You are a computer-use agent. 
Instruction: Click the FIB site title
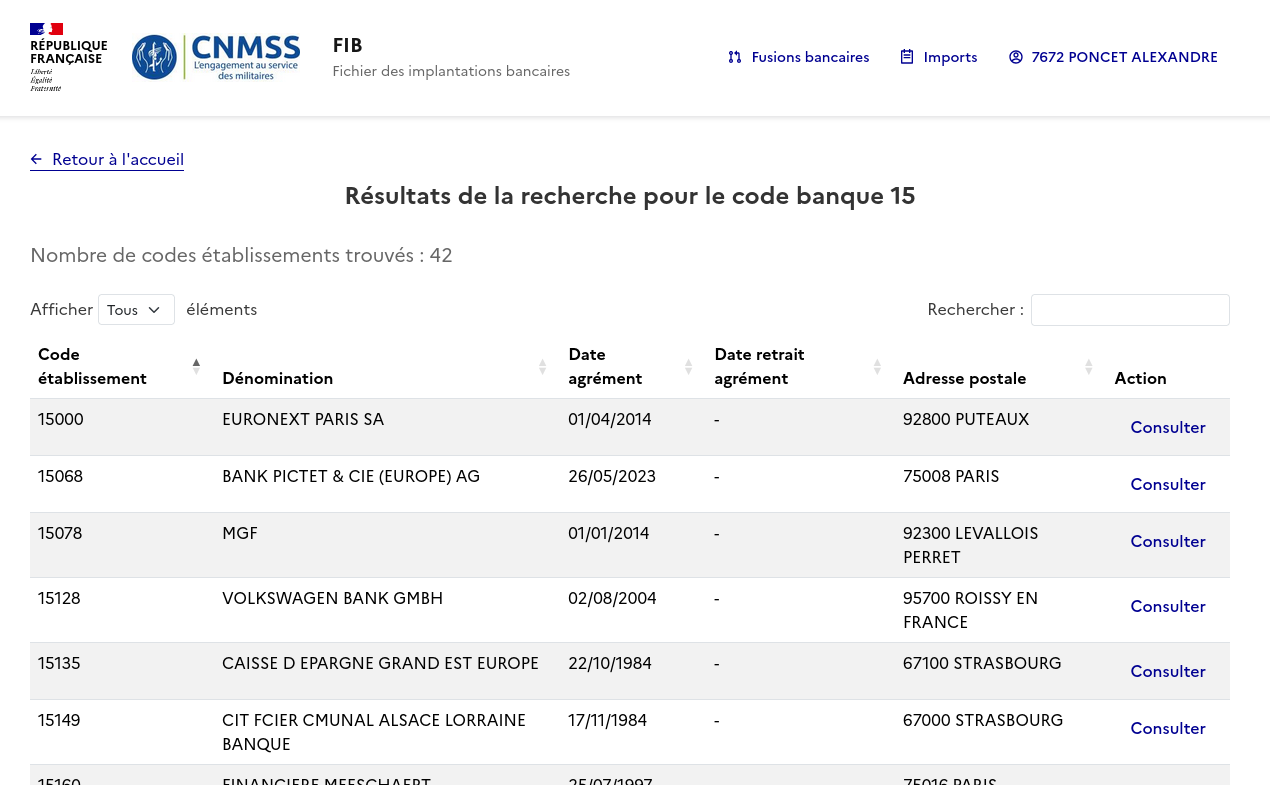tap(348, 45)
